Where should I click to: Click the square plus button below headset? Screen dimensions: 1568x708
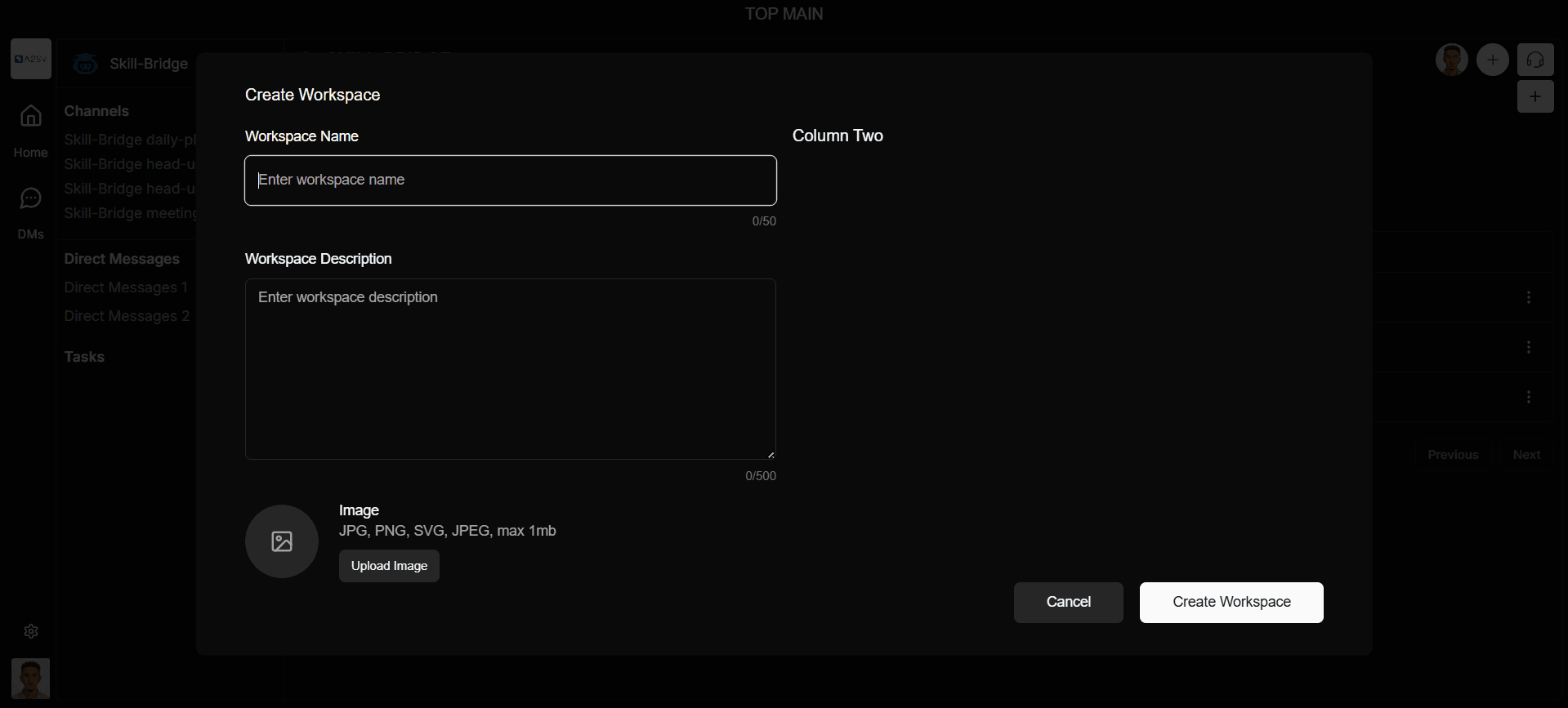coord(1535,96)
